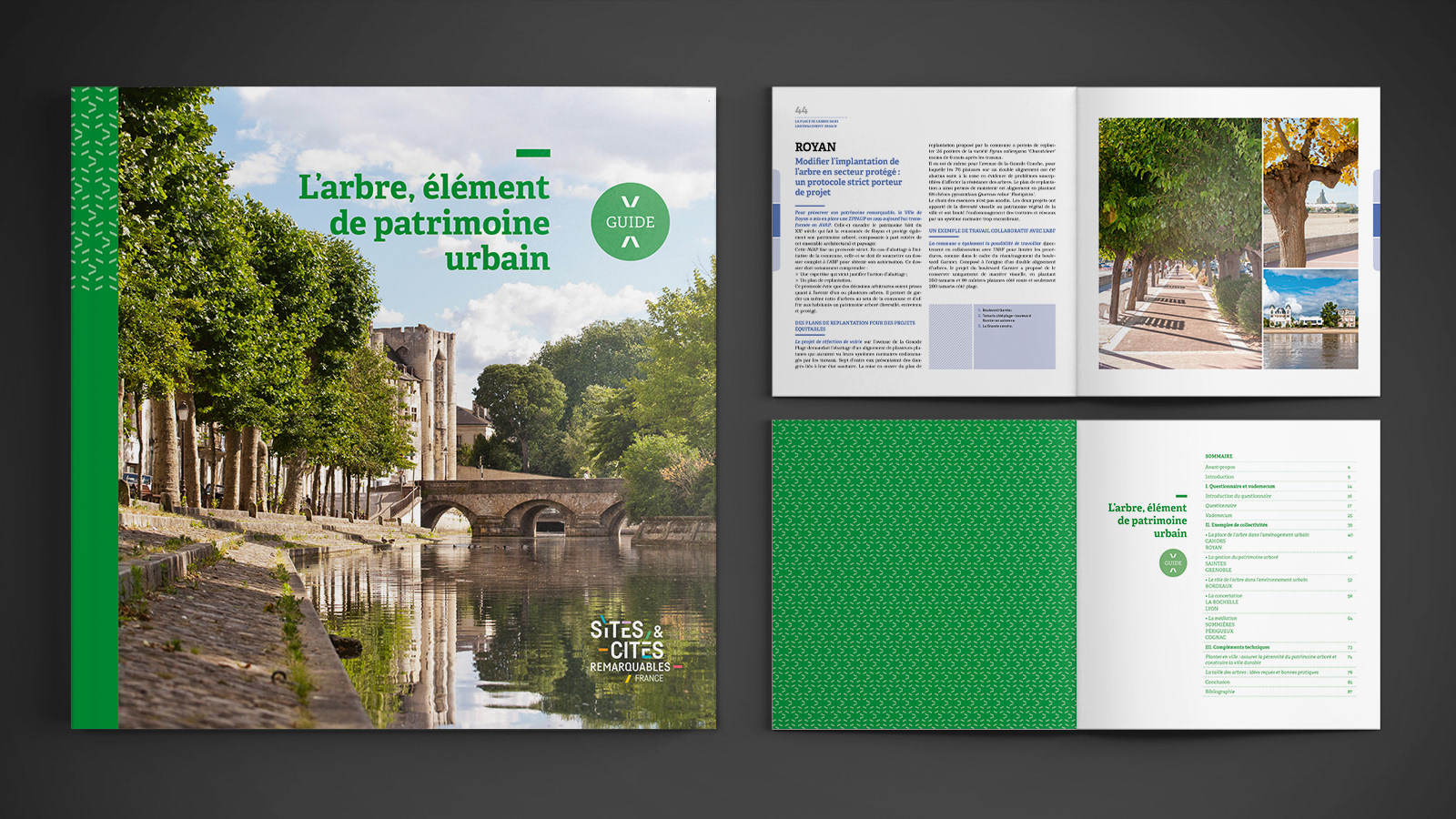Click the "Conclusion" summary entry
The width and height of the screenshot is (1456, 819).
click(x=1218, y=682)
